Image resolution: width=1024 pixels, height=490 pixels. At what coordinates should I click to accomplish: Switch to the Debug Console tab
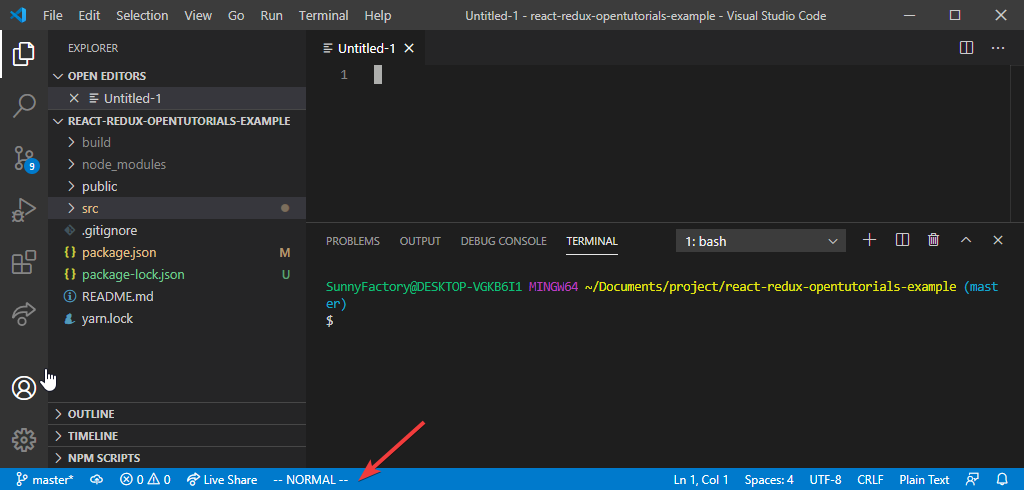click(x=504, y=241)
